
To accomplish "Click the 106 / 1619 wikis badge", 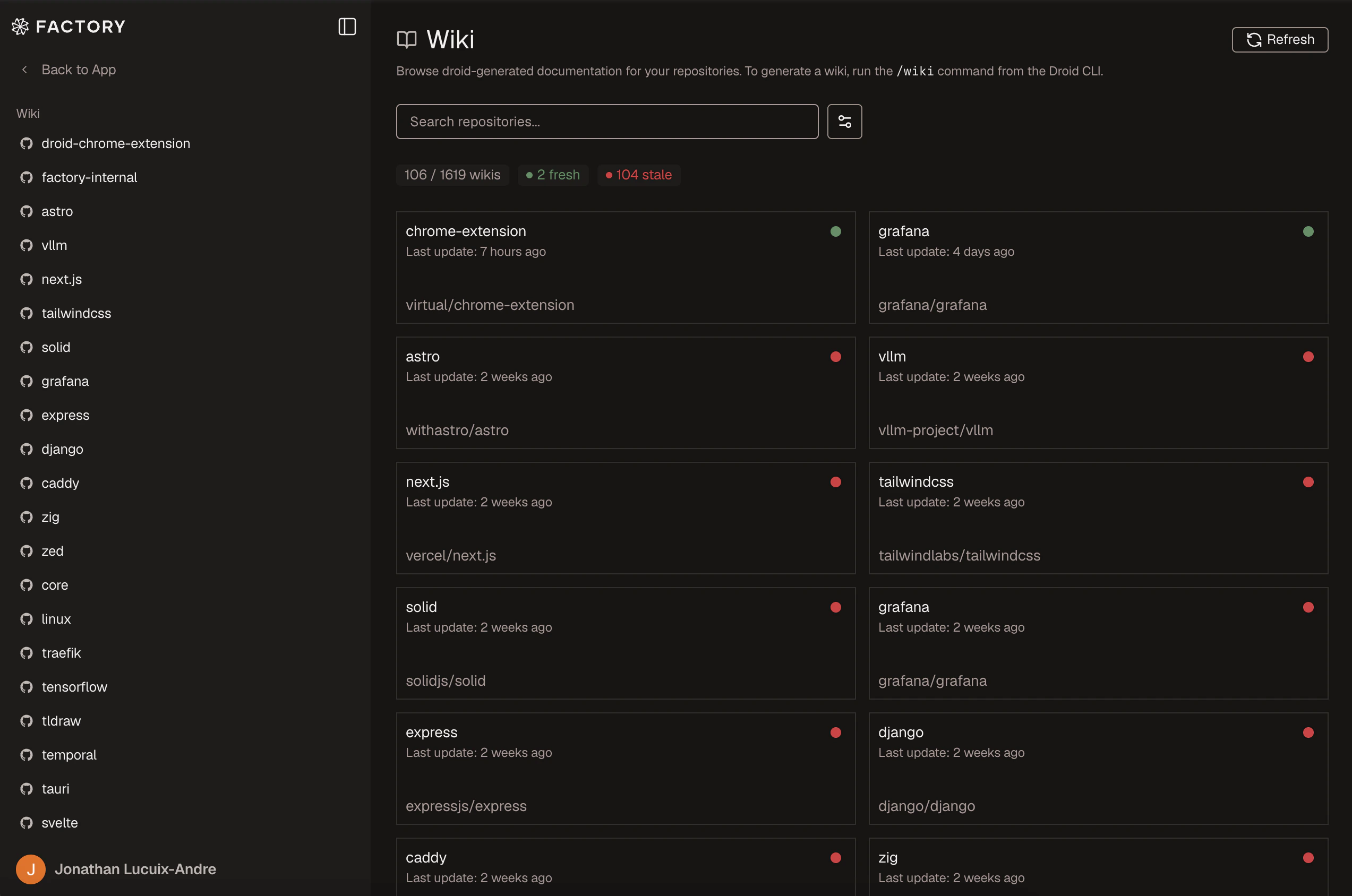I will click(x=452, y=175).
